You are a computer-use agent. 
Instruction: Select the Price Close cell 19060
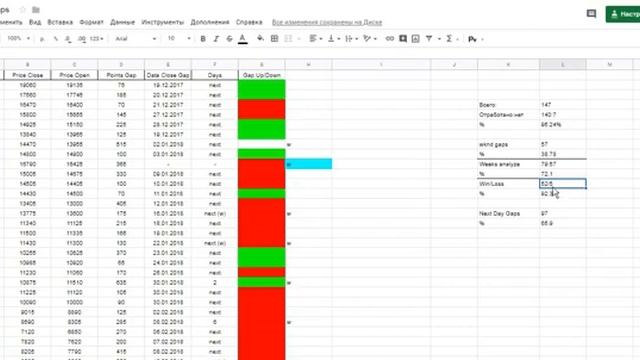[27, 85]
